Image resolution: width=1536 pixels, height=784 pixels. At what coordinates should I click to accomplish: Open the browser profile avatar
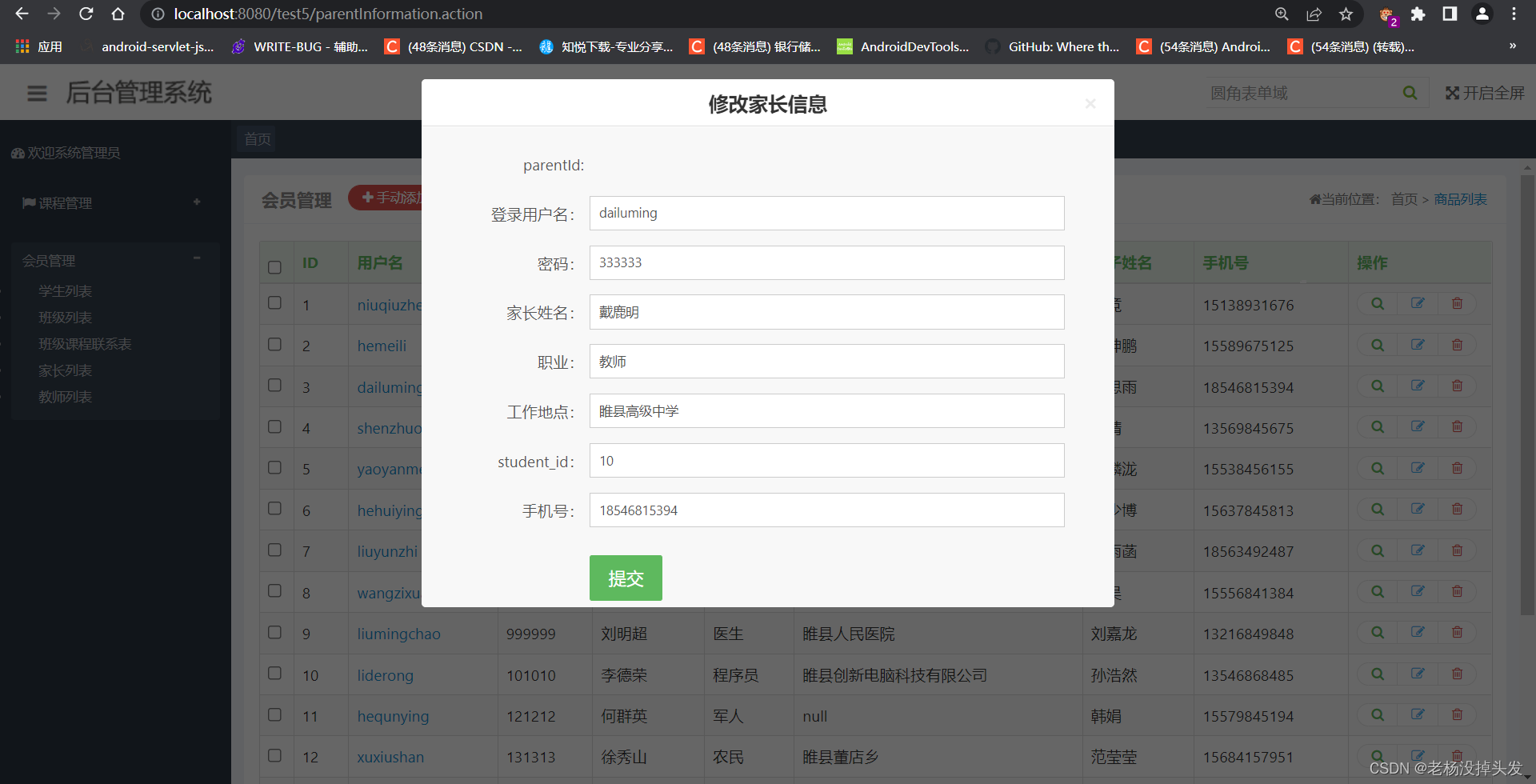click(x=1482, y=14)
